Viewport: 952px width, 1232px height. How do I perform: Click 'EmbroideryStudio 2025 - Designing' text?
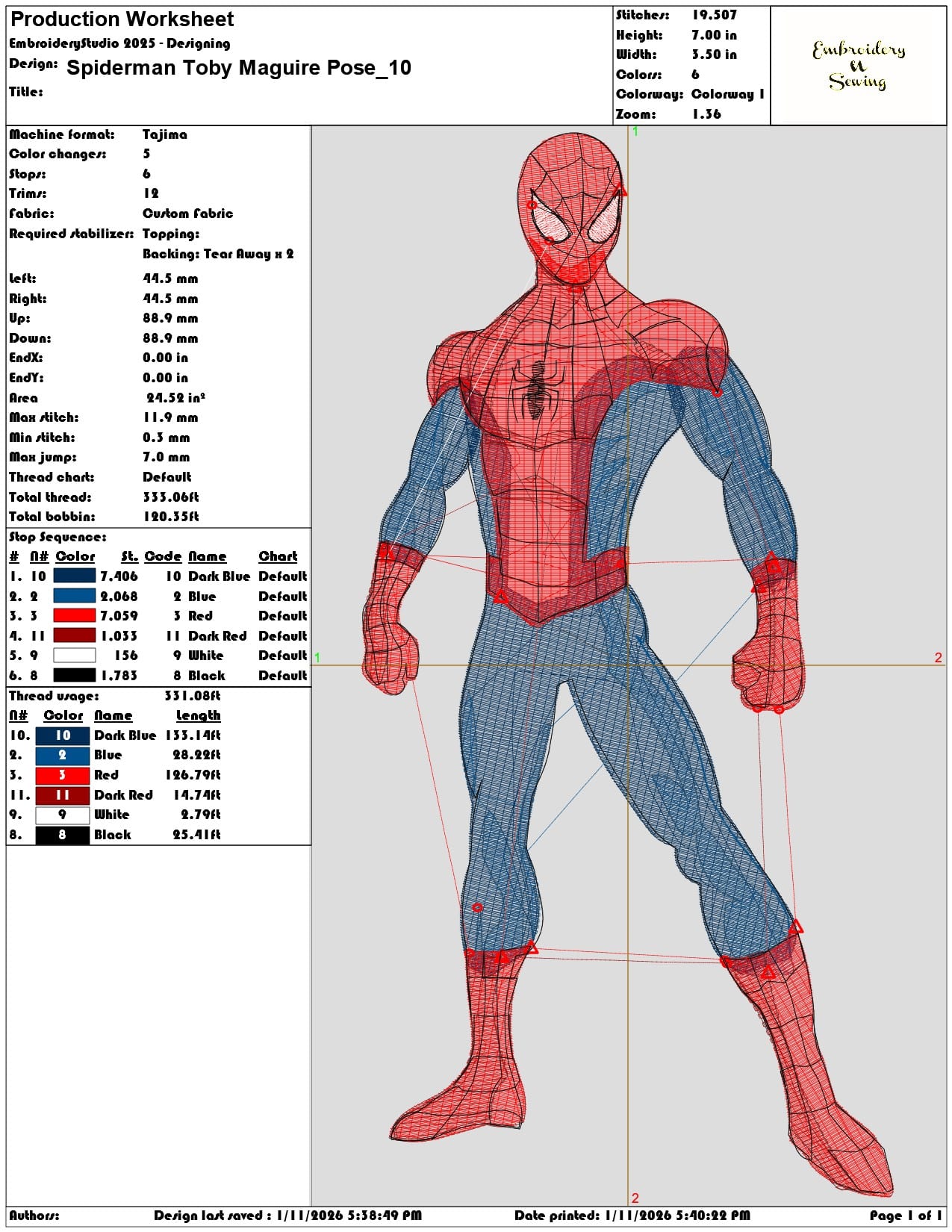119,43
